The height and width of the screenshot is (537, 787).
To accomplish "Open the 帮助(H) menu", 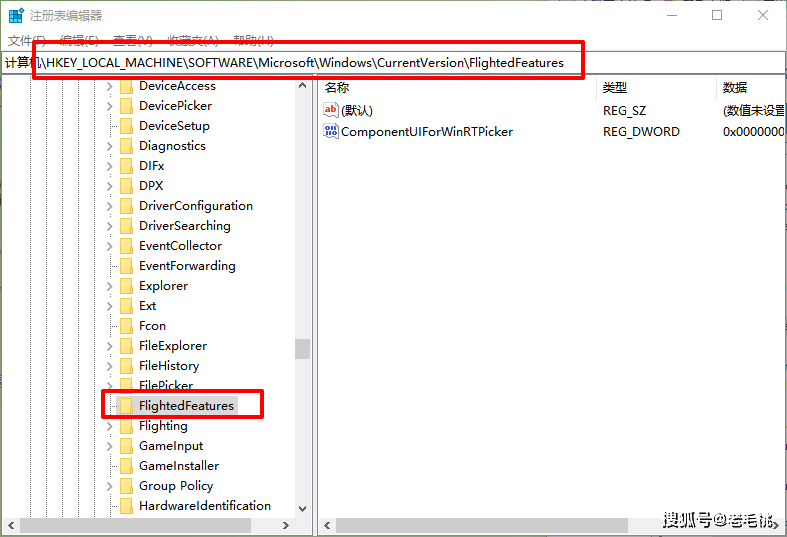I will (x=254, y=40).
